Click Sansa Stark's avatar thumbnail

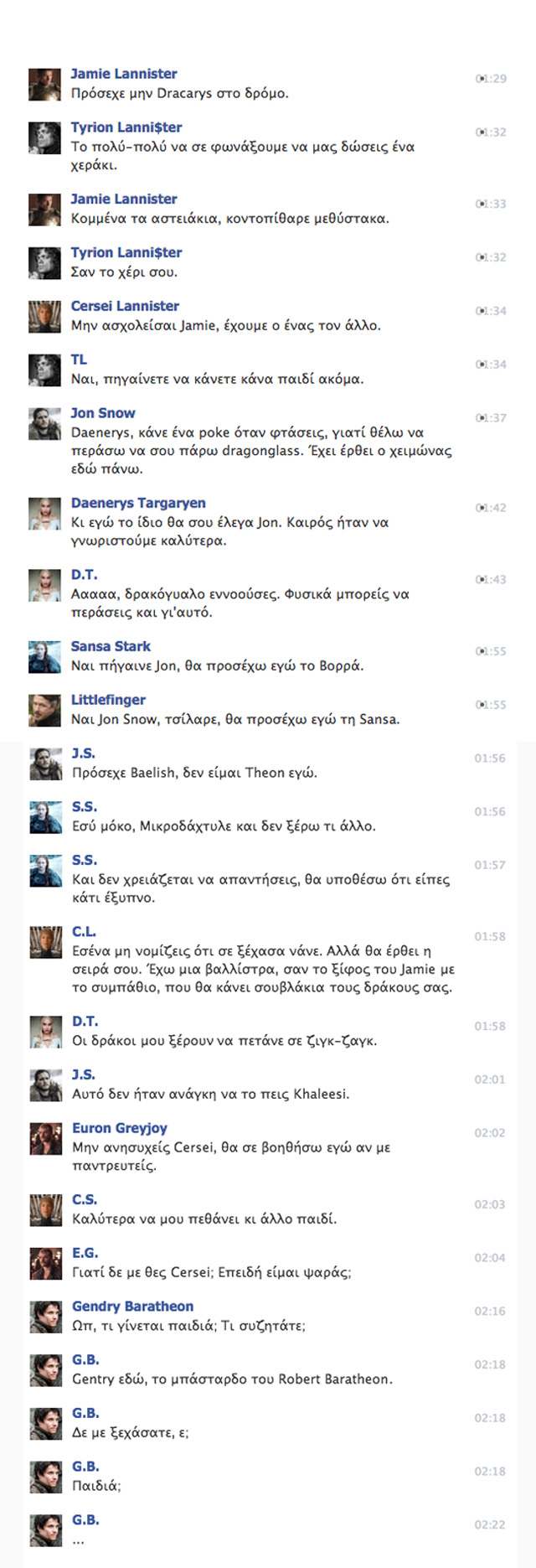click(x=44, y=656)
